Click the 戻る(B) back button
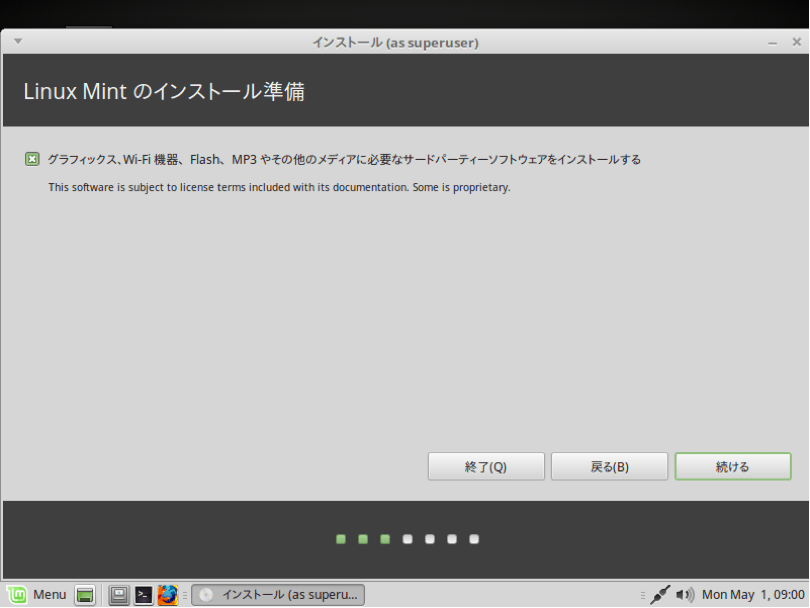This screenshot has width=810, height=608. click(609, 466)
